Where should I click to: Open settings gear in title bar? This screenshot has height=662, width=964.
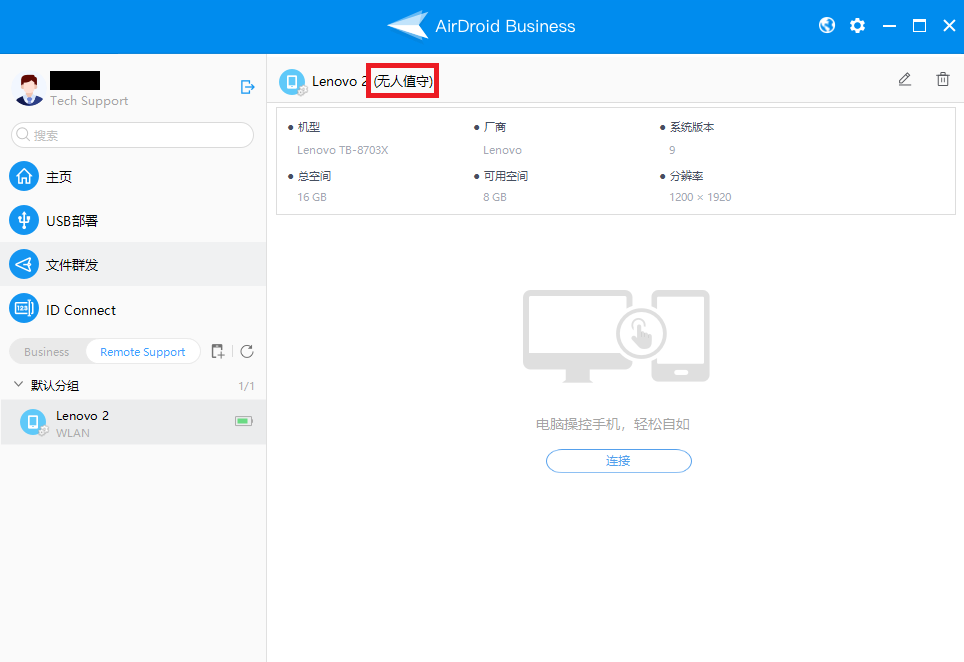coord(858,25)
